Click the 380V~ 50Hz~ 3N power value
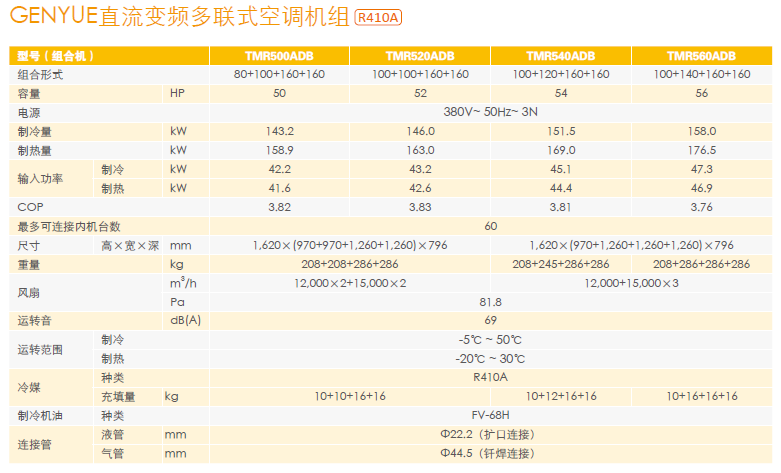Image resolution: width=781 pixels, height=473 pixels. pyautogui.click(x=490, y=113)
